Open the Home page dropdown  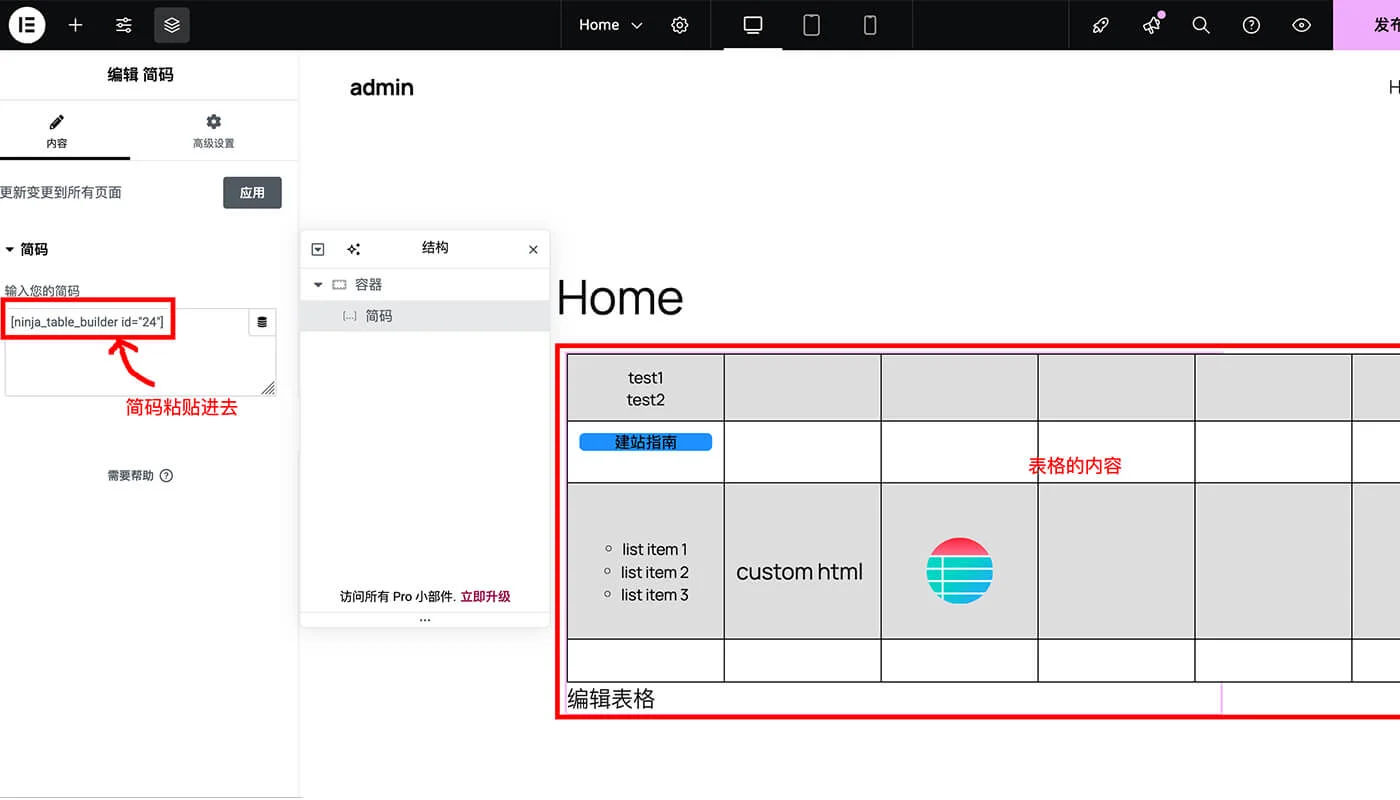coord(610,25)
